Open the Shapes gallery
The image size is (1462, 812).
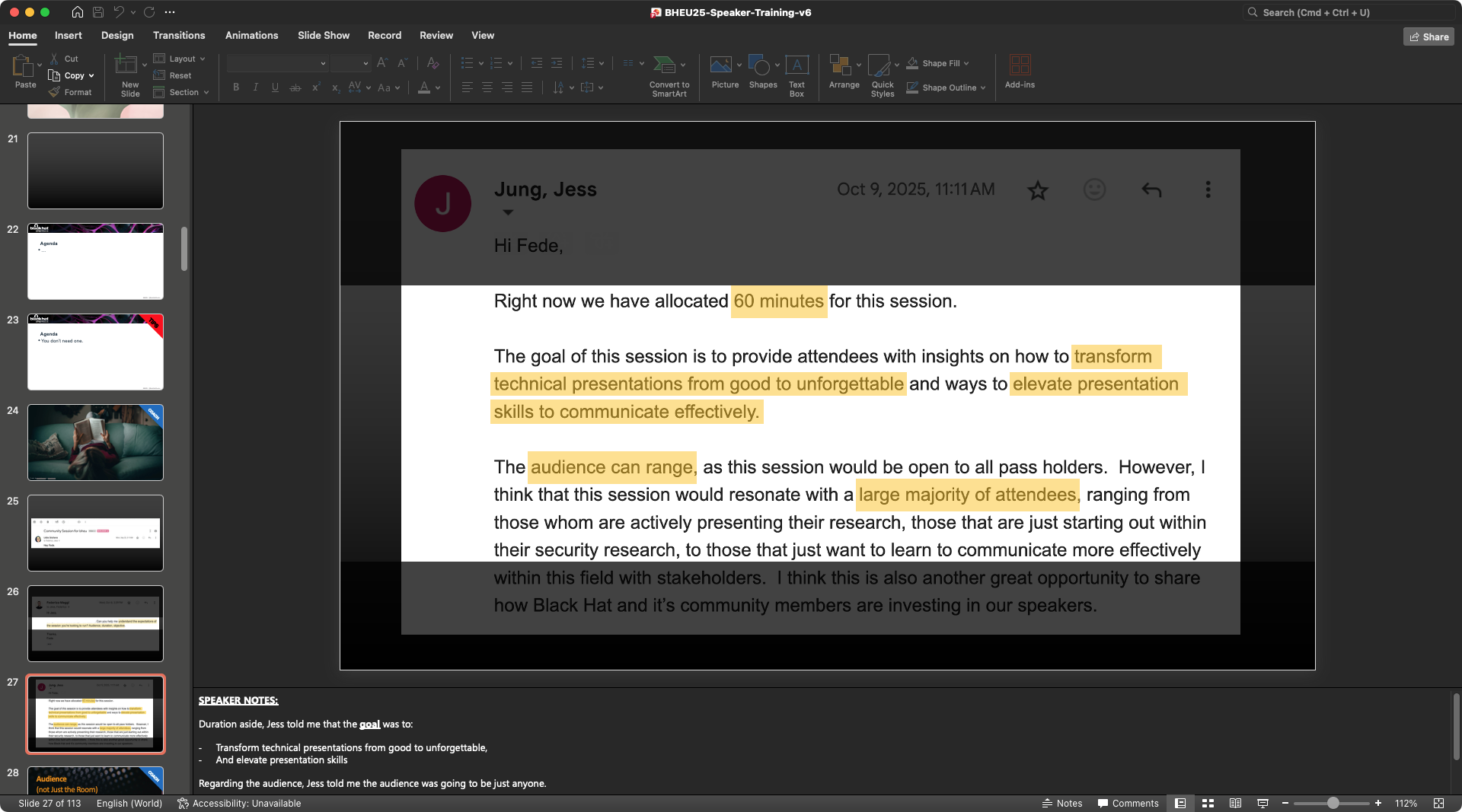click(x=759, y=65)
